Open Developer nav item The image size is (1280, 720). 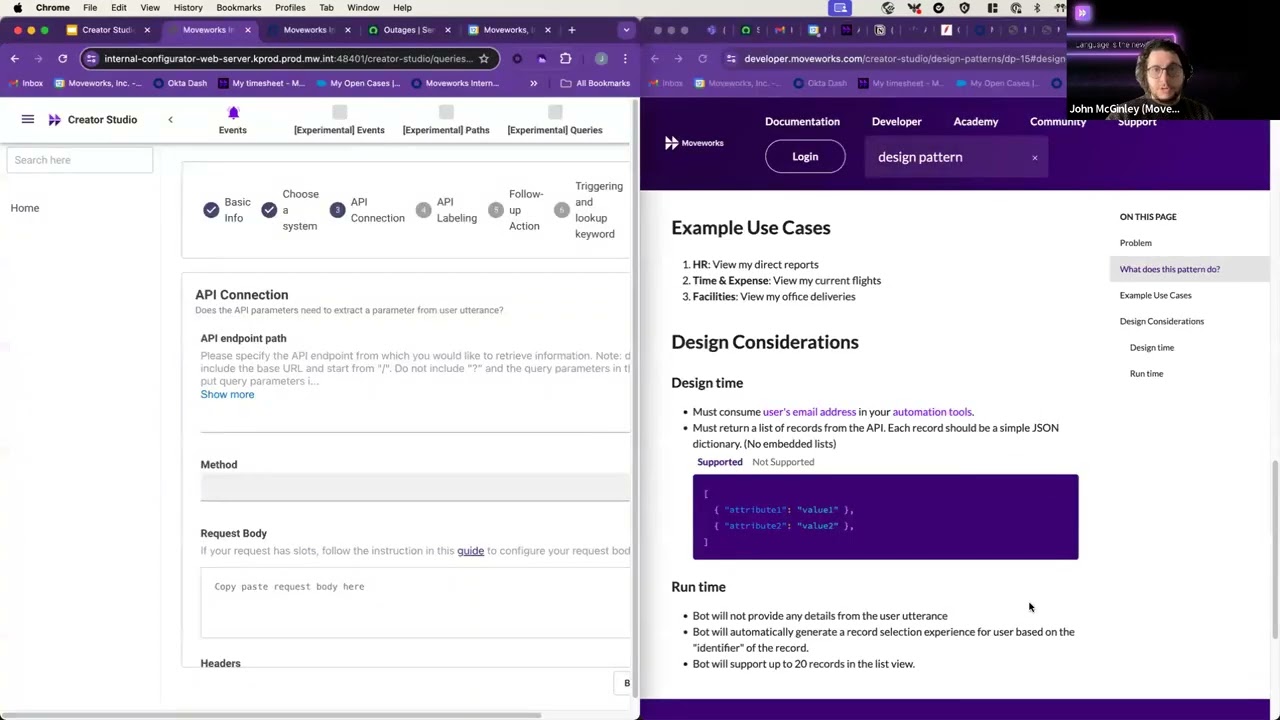click(x=896, y=122)
